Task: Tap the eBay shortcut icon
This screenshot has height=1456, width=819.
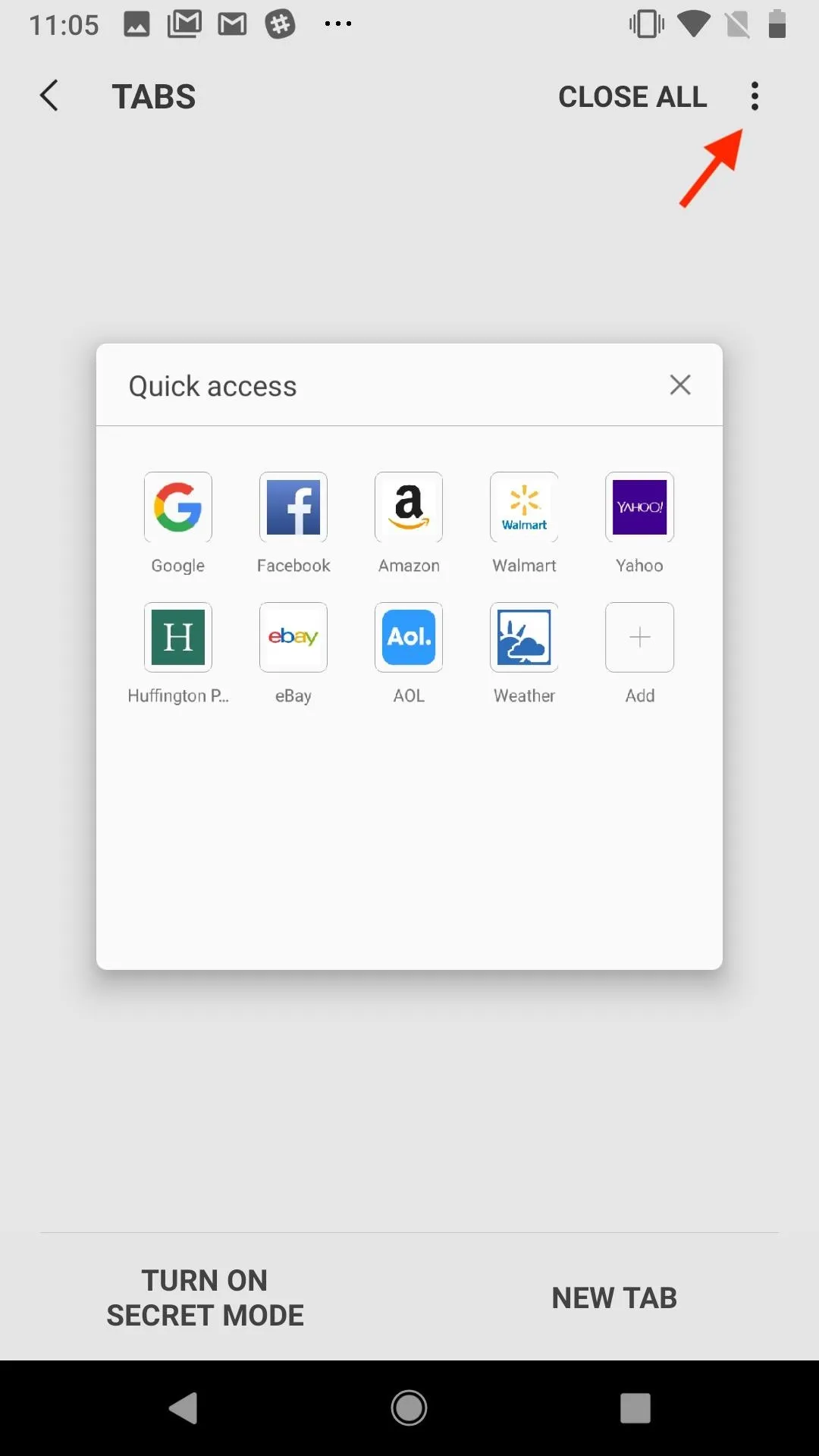Action: [x=293, y=638]
